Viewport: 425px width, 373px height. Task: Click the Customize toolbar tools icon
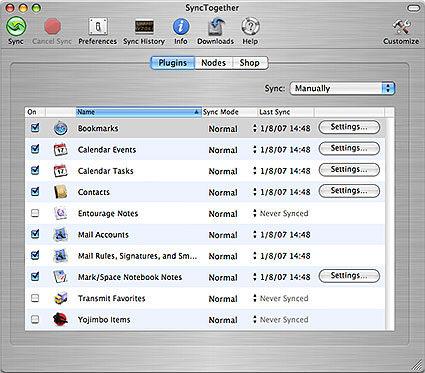(x=401, y=26)
